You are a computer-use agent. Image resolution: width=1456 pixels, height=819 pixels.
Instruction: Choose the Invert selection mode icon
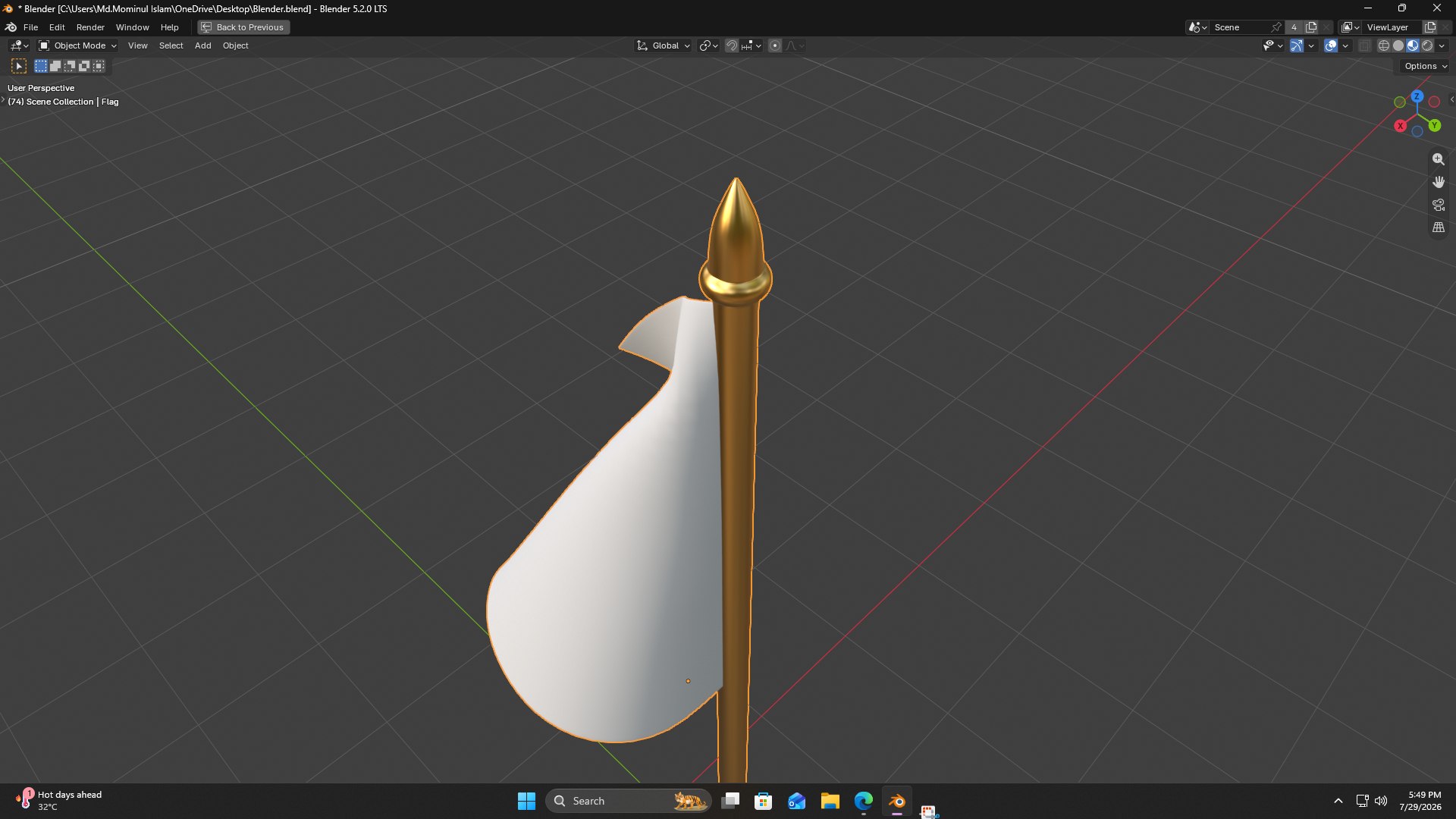pyautogui.click(x=84, y=67)
